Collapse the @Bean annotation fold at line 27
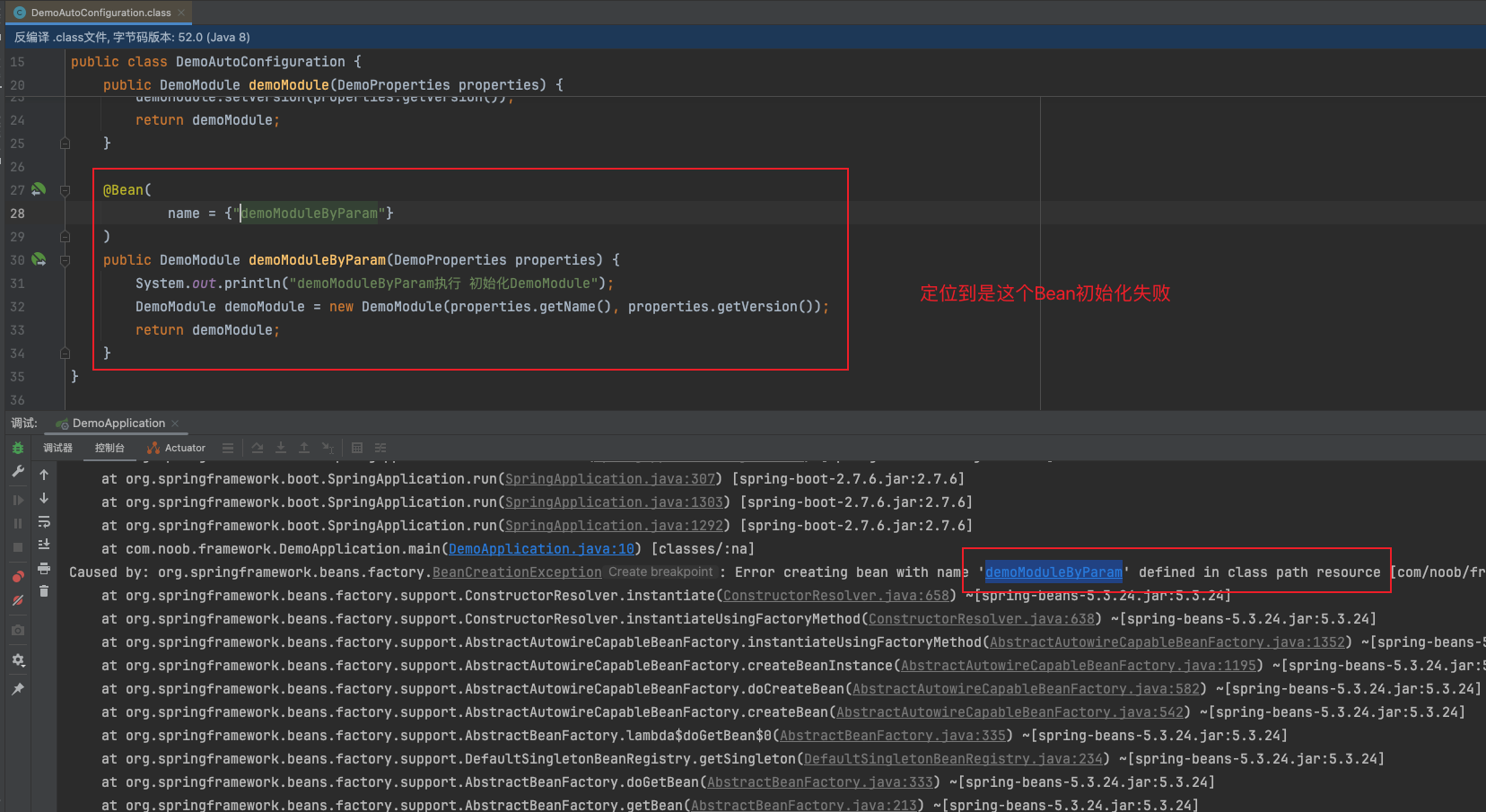Image resolution: width=1486 pixels, height=812 pixels. pos(65,190)
